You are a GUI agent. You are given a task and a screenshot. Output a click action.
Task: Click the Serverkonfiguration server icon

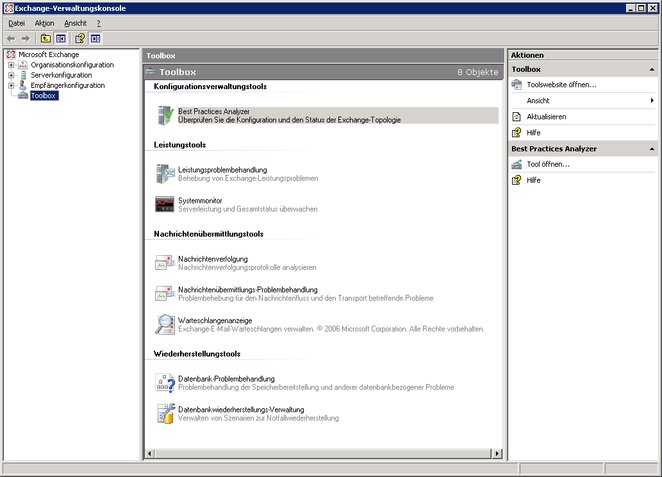23,75
